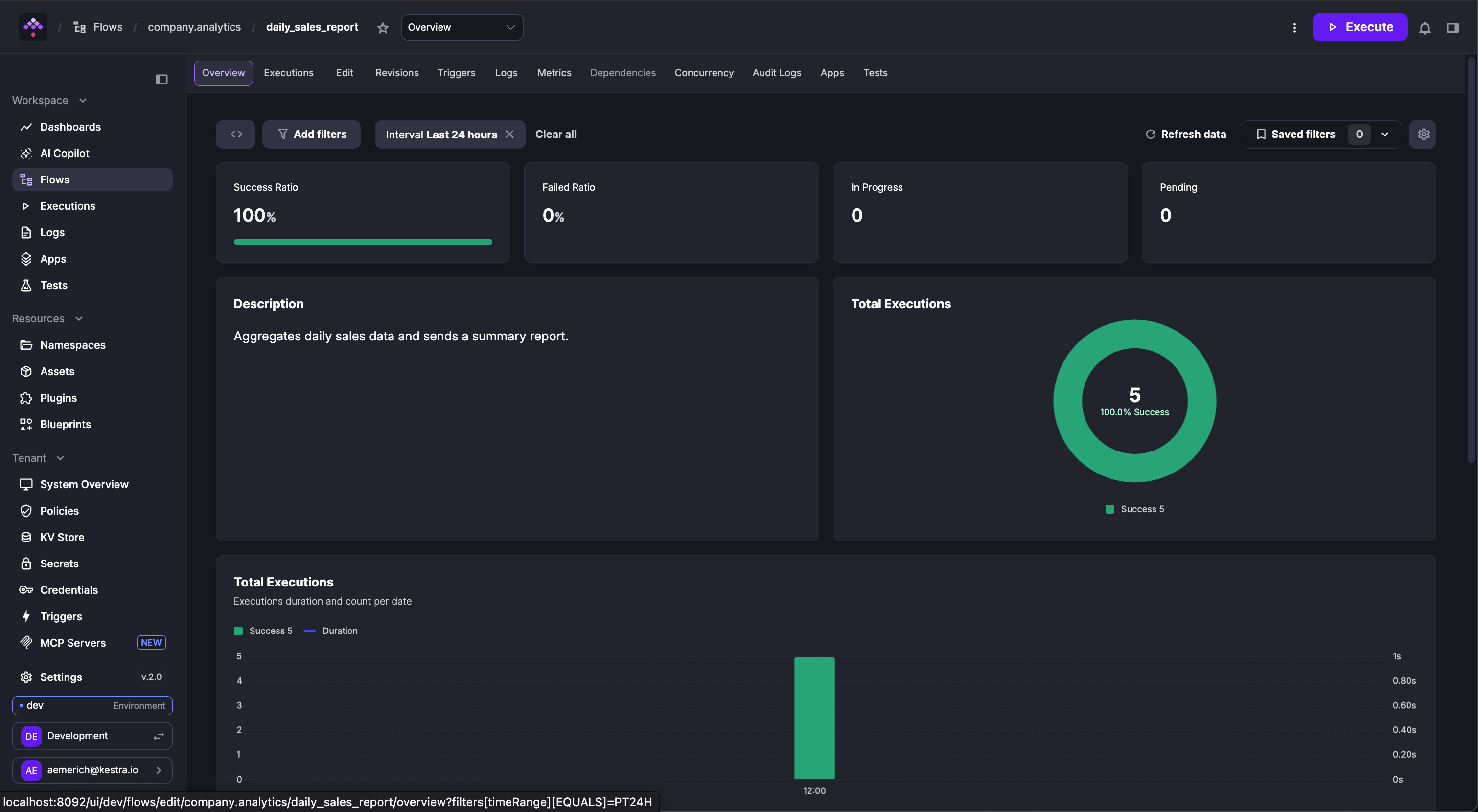Click the Execute button

1360,27
